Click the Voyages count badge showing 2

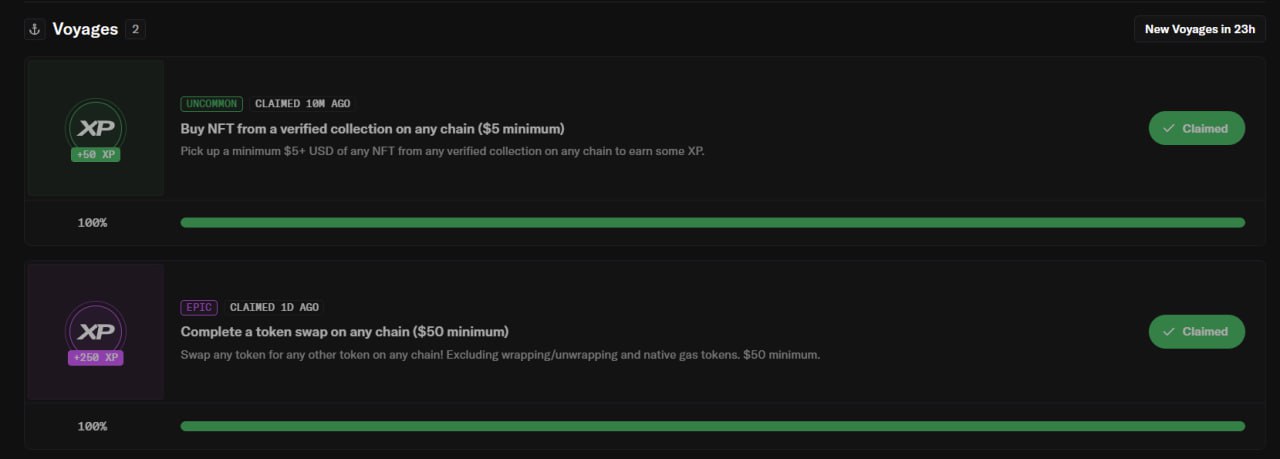coord(135,29)
